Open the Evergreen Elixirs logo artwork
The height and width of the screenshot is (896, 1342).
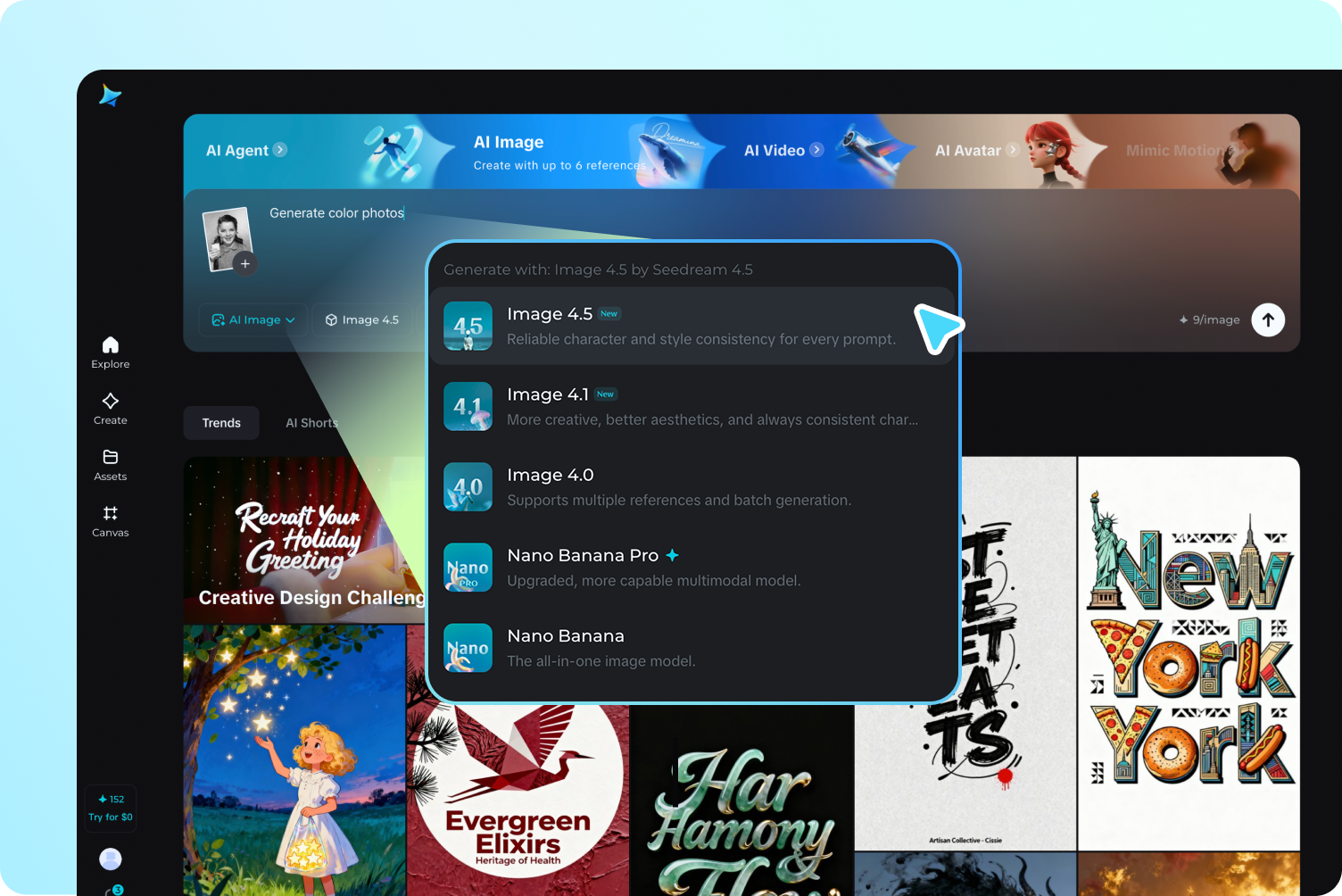click(x=518, y=799)
